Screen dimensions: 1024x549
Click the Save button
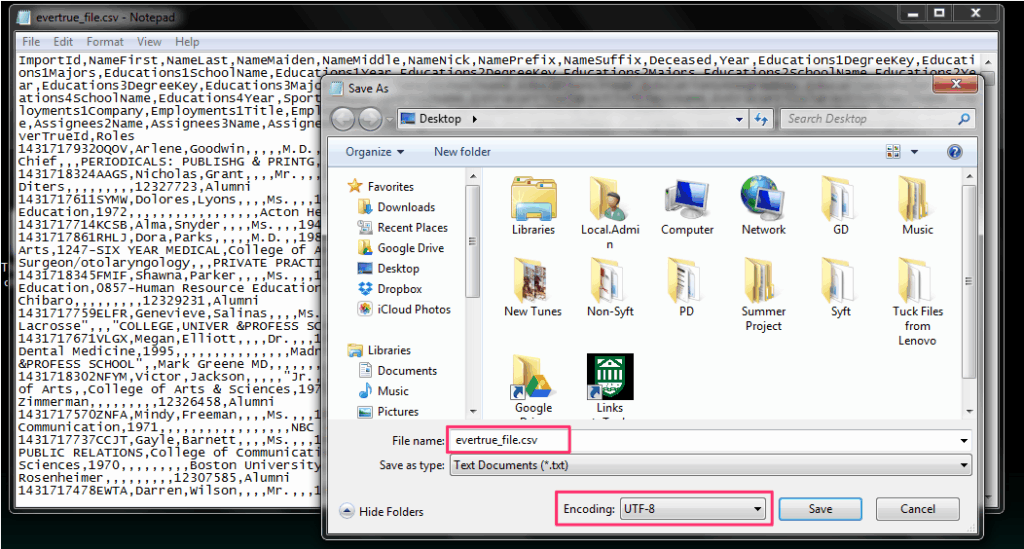pos(820,509)
